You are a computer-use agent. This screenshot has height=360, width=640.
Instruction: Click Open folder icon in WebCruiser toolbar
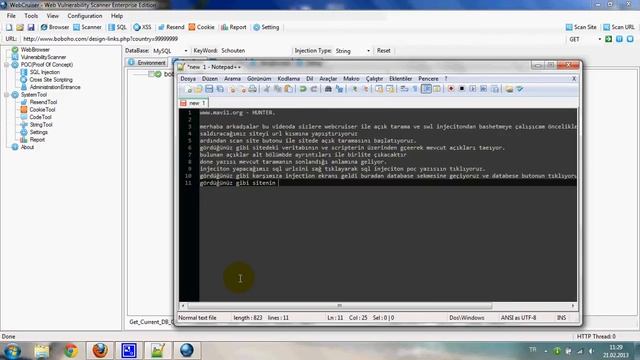tap(20, 27)
